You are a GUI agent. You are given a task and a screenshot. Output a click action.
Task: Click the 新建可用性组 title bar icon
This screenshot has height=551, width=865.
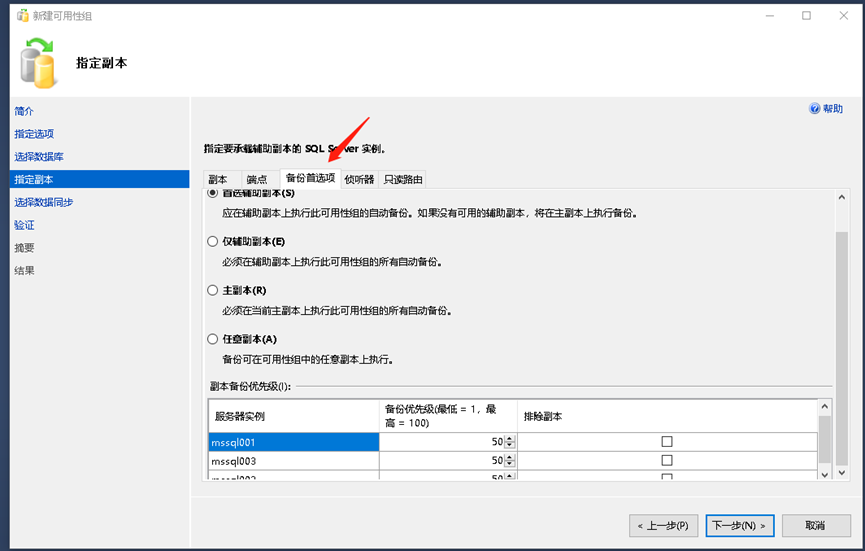click(x=23, y=15)
